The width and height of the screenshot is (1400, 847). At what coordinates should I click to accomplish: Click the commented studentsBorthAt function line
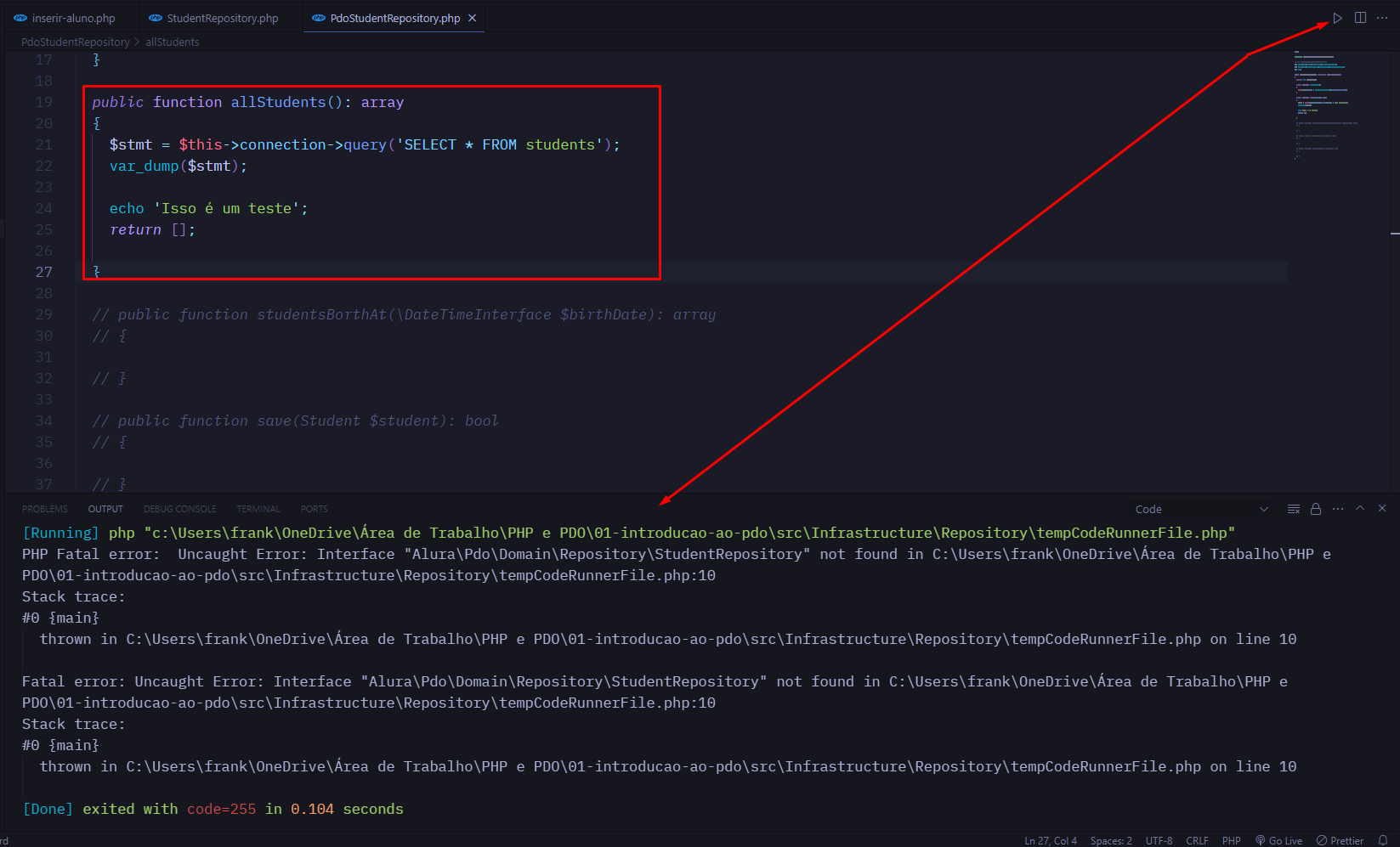click(404, 314)
